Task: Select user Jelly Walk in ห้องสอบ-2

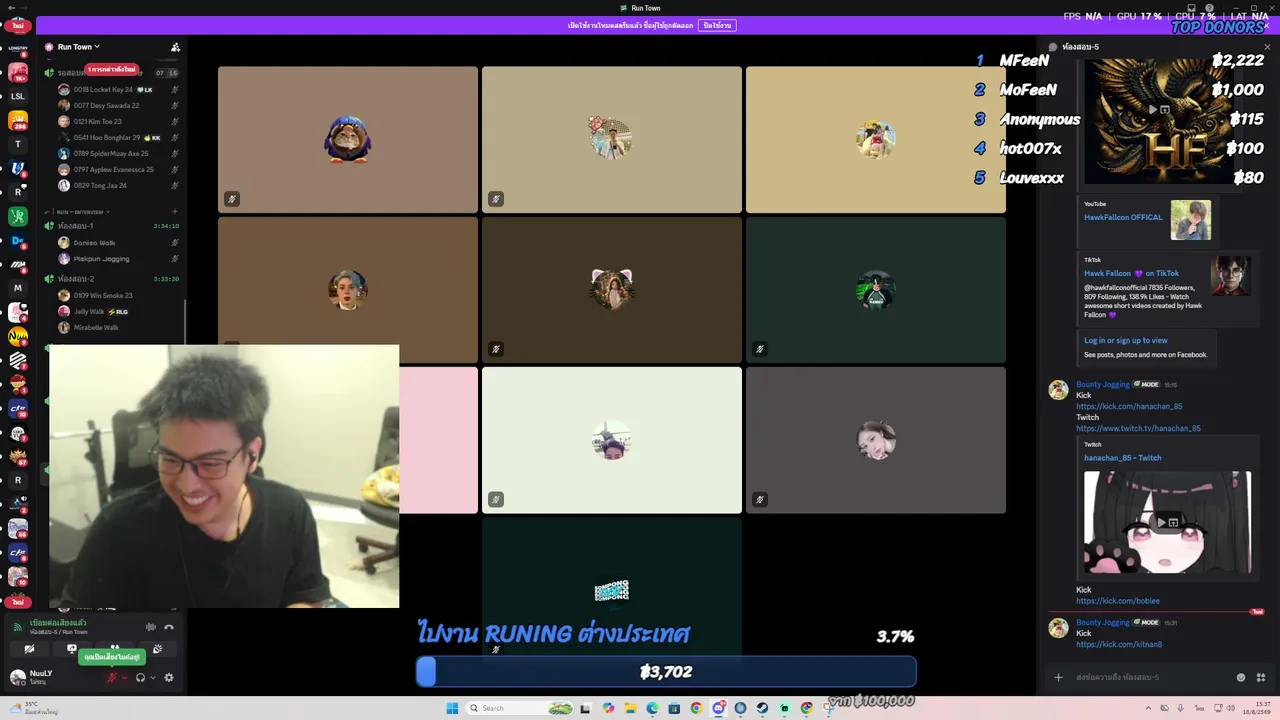Action: pyautogui.click(x=118, y=311)
